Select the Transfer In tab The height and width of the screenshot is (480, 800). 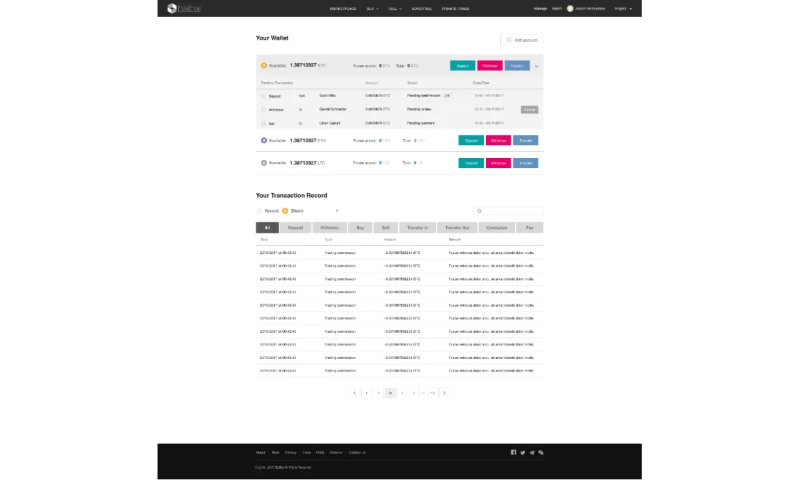(417, 228)
